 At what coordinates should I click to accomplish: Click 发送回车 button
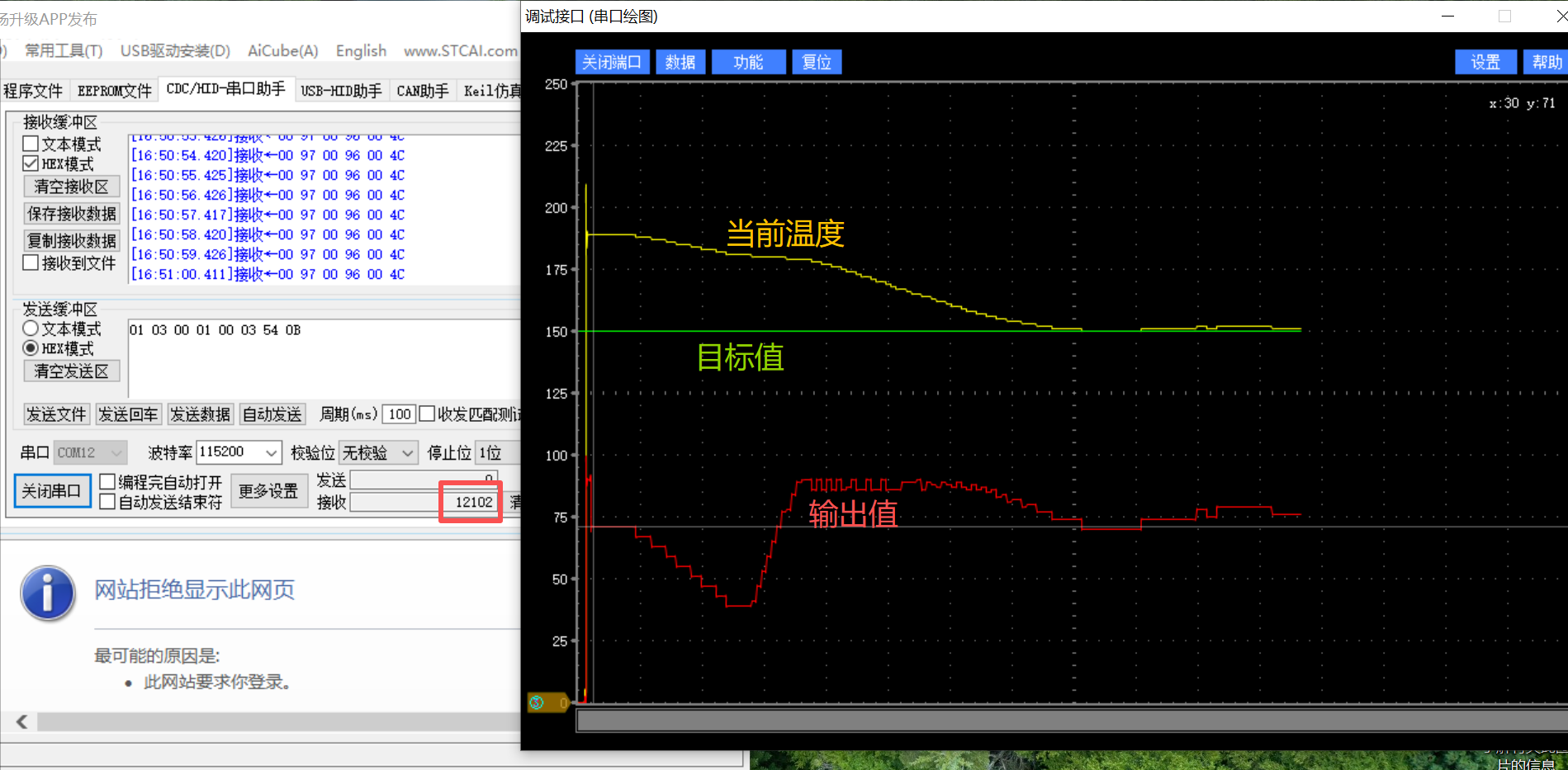click(128, 414)
